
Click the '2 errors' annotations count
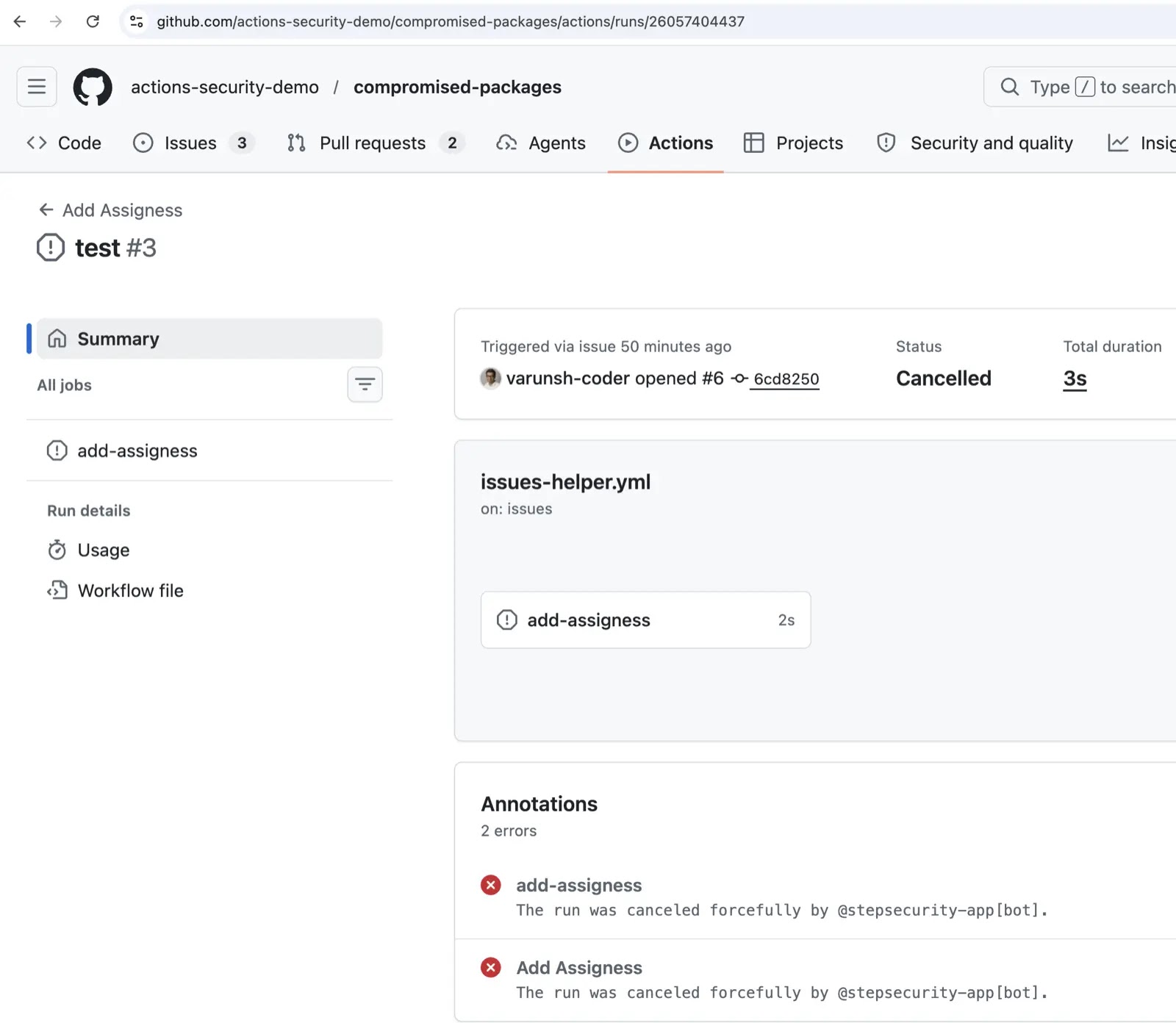click(x=509, y=830)
